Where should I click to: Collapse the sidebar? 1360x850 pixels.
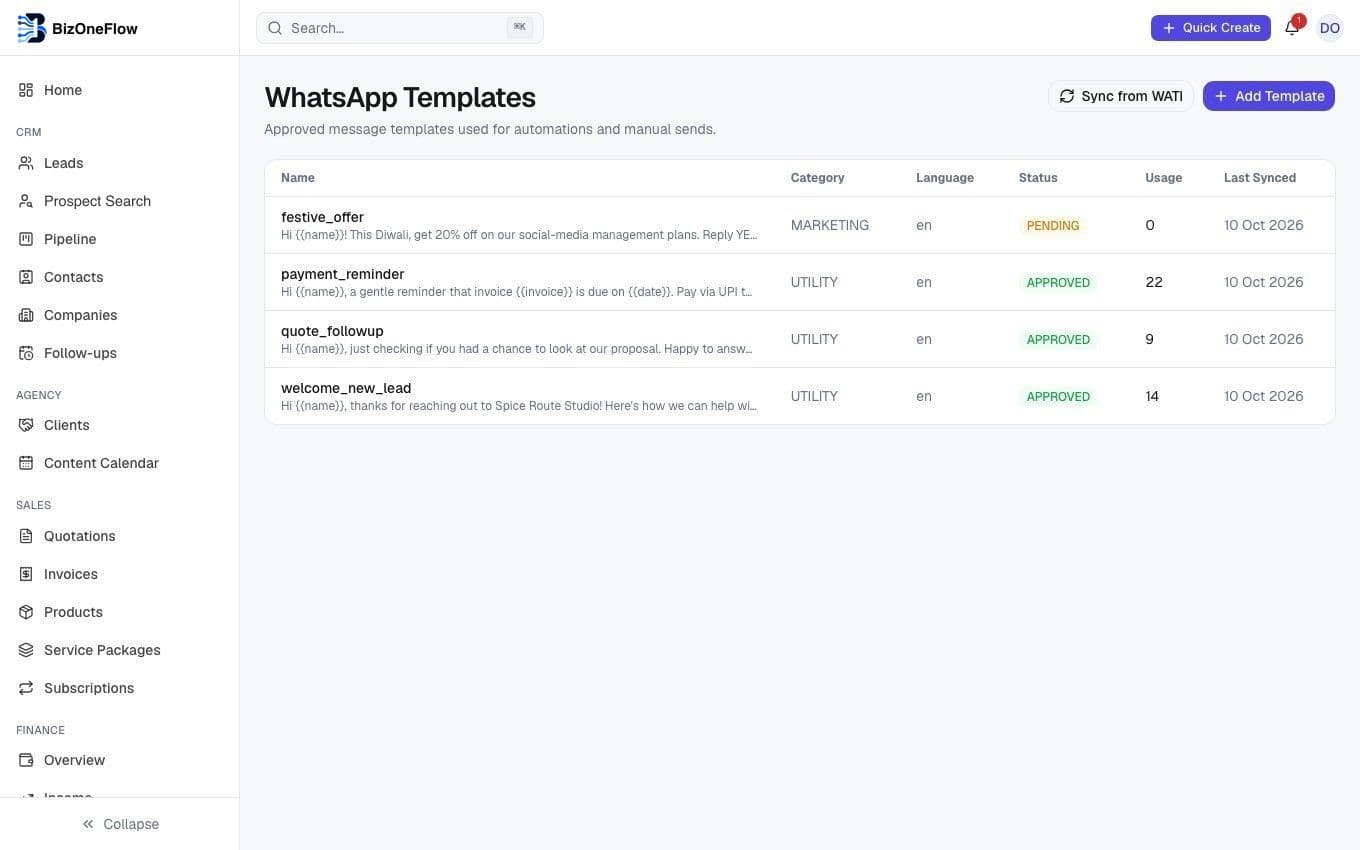coord(120,824)
